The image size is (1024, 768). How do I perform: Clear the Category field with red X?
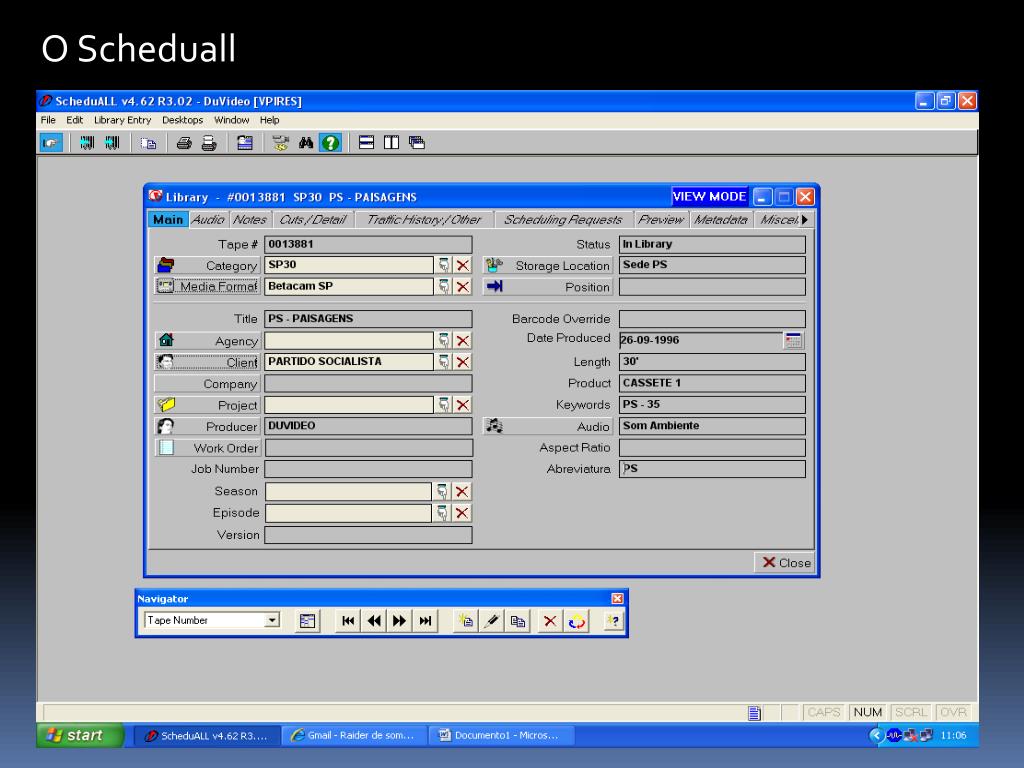click(463, 265)
